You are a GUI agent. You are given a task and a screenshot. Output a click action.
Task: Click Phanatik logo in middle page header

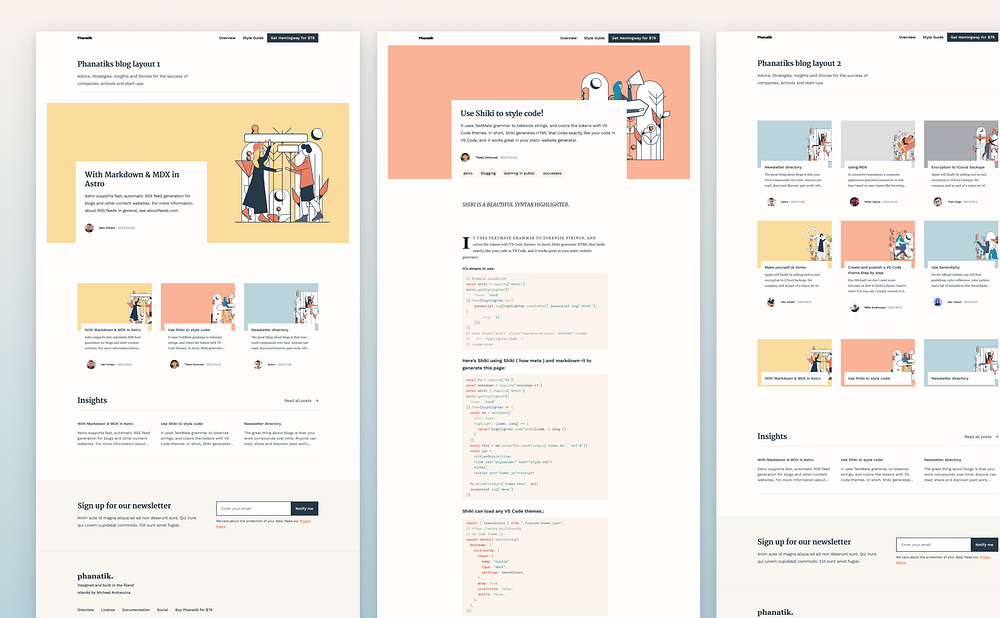tap(426, 38)
